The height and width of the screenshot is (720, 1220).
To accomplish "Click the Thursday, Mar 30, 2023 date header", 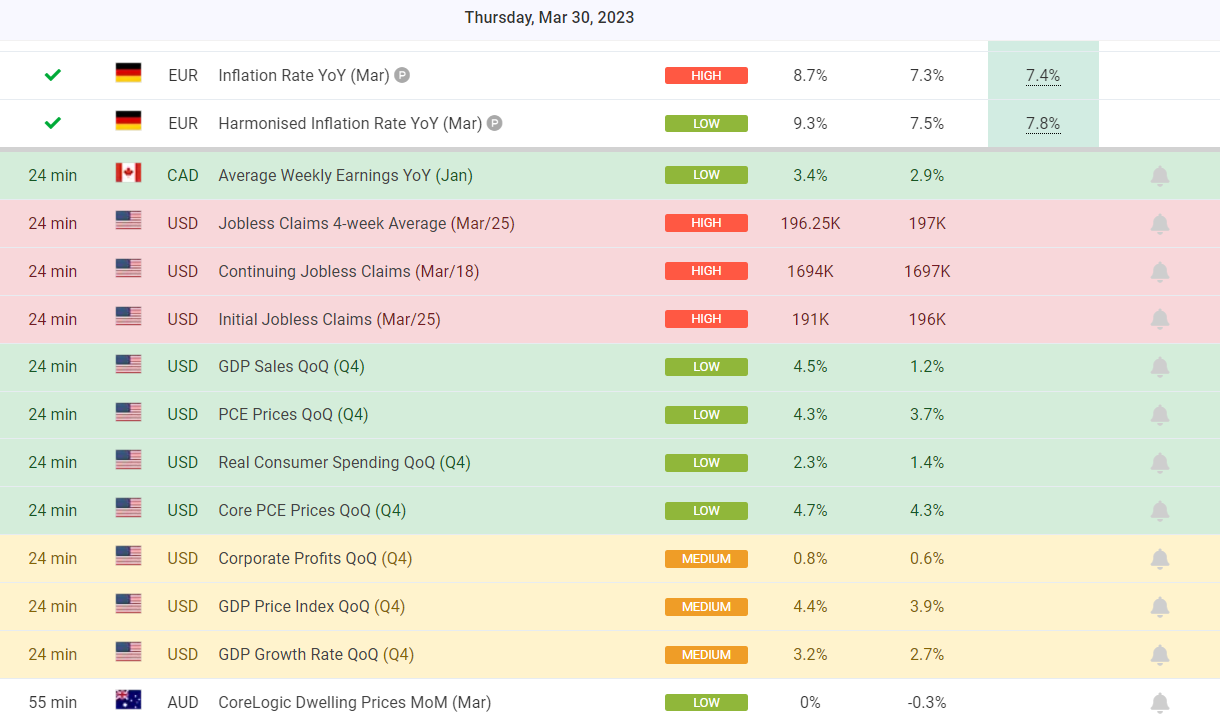I will coord(549,18).
